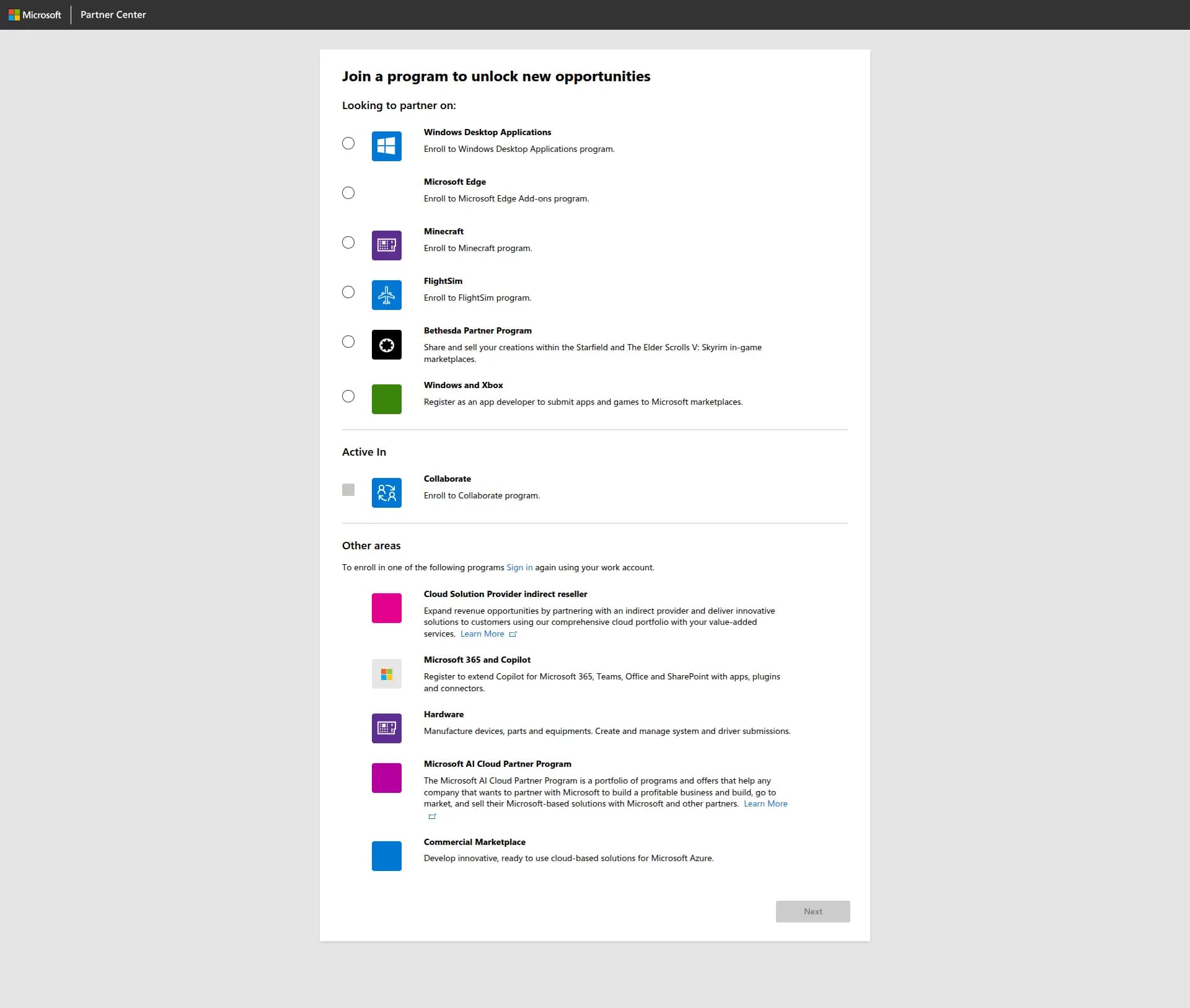Open the Sign in link
This screenshot has height=1008, width=1190.
coord(519,567)
